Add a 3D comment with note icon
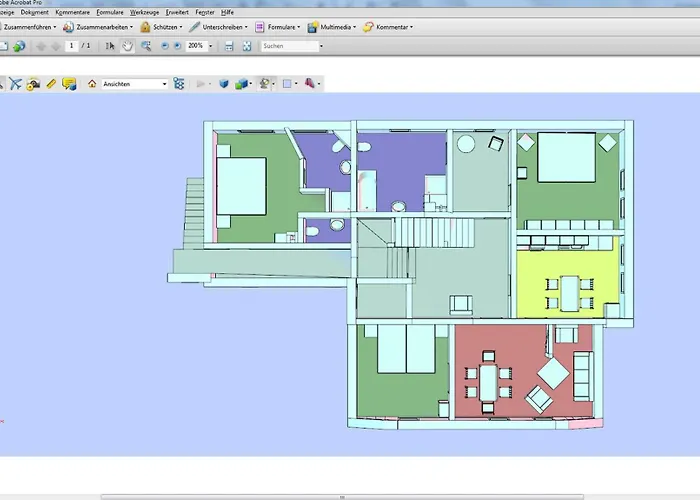The image size is (700, 500). tap(68, 84)
